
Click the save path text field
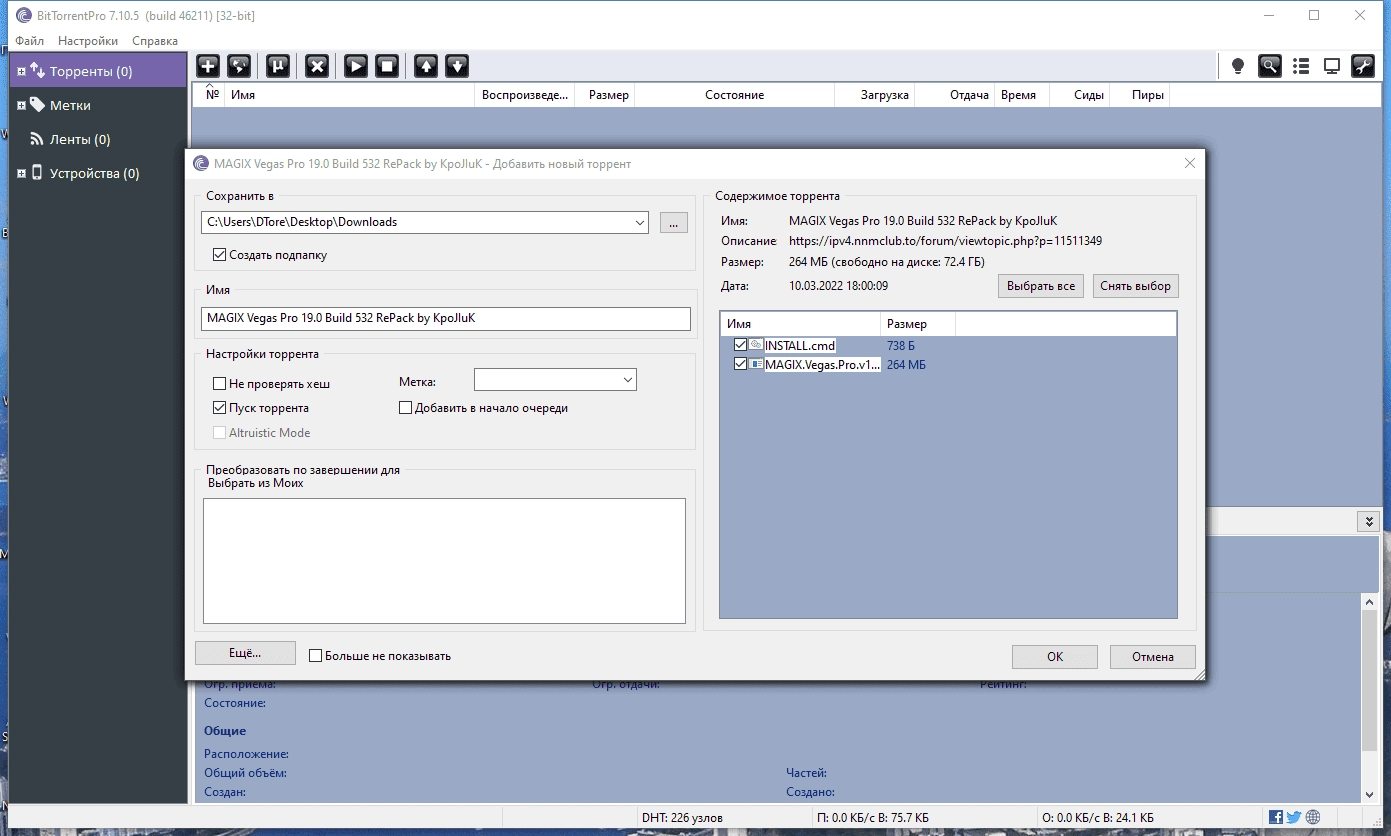click(x=416, y=222)
